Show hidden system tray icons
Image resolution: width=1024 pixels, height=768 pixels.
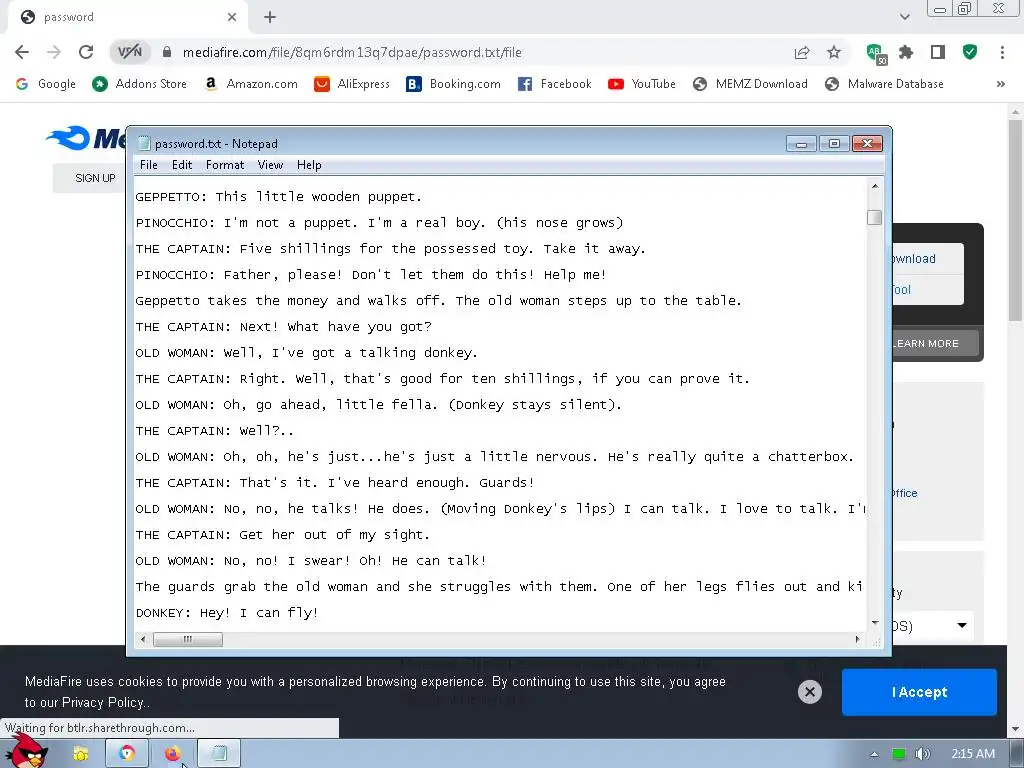coord(874,754)
